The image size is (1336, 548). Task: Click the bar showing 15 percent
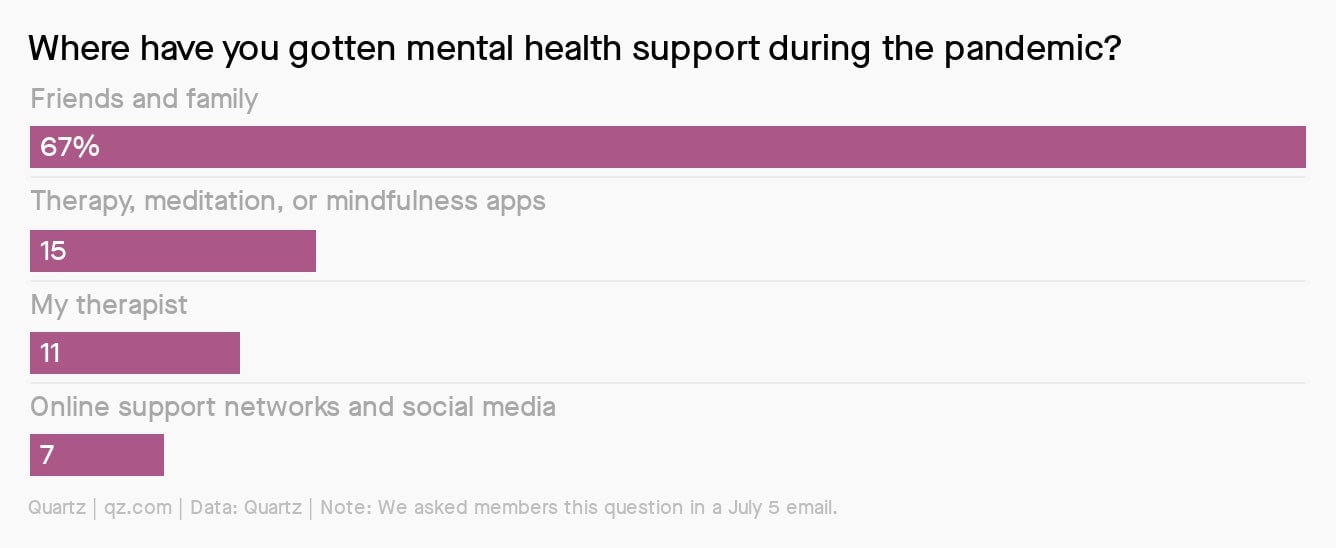click(x=173, y=251)
